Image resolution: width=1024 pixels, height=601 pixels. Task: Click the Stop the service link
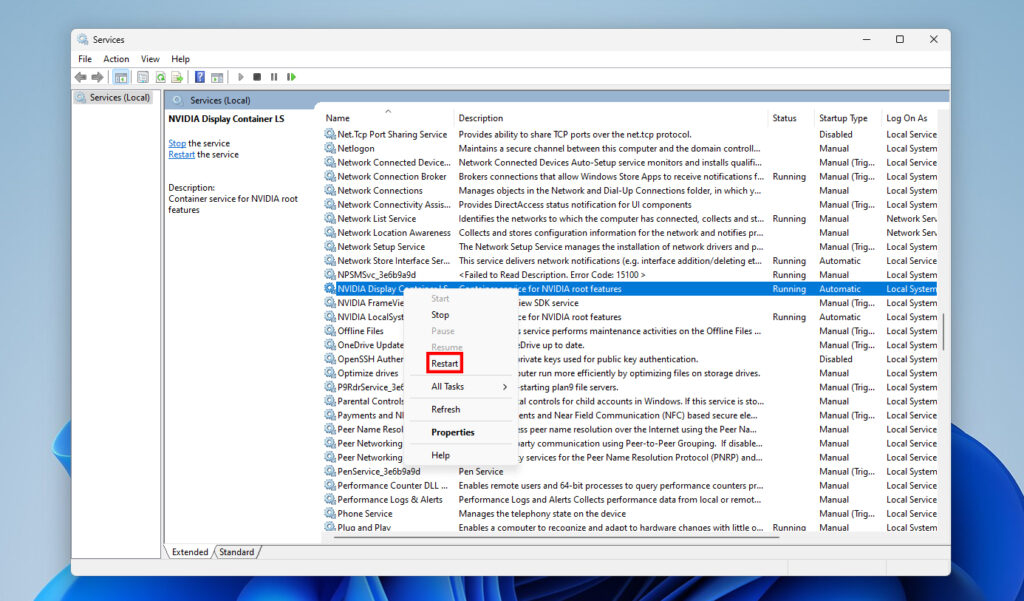tap(177, 144)
